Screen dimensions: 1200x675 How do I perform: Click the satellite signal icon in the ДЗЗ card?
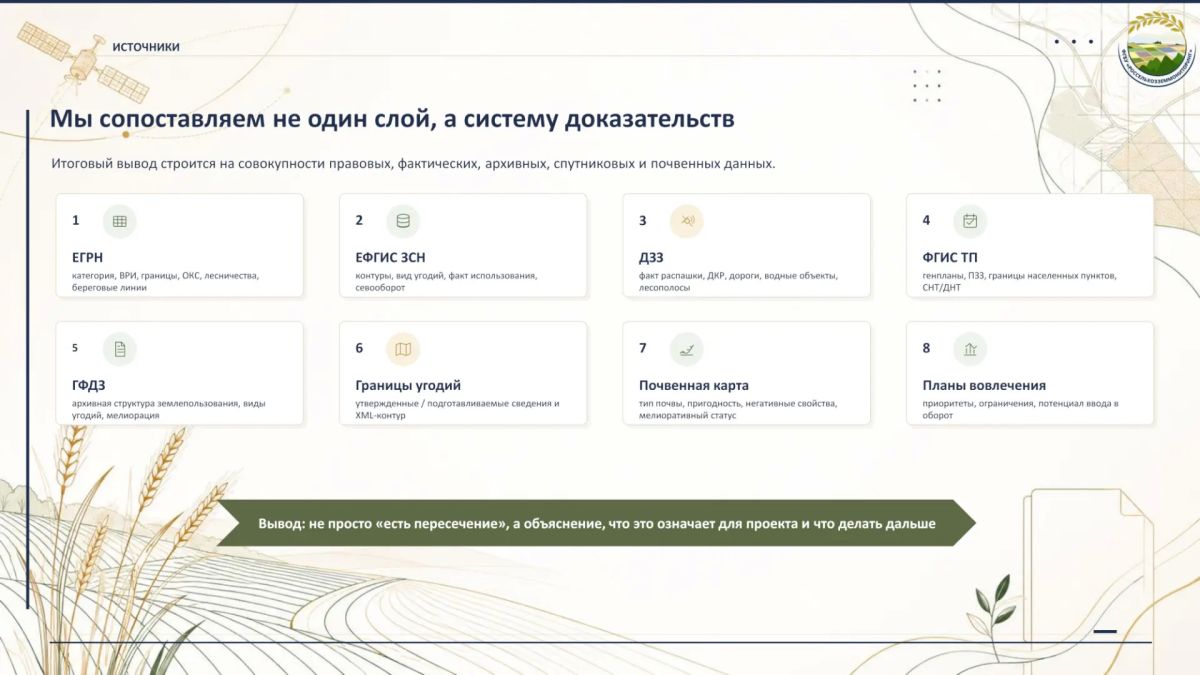tap(687, 221)
